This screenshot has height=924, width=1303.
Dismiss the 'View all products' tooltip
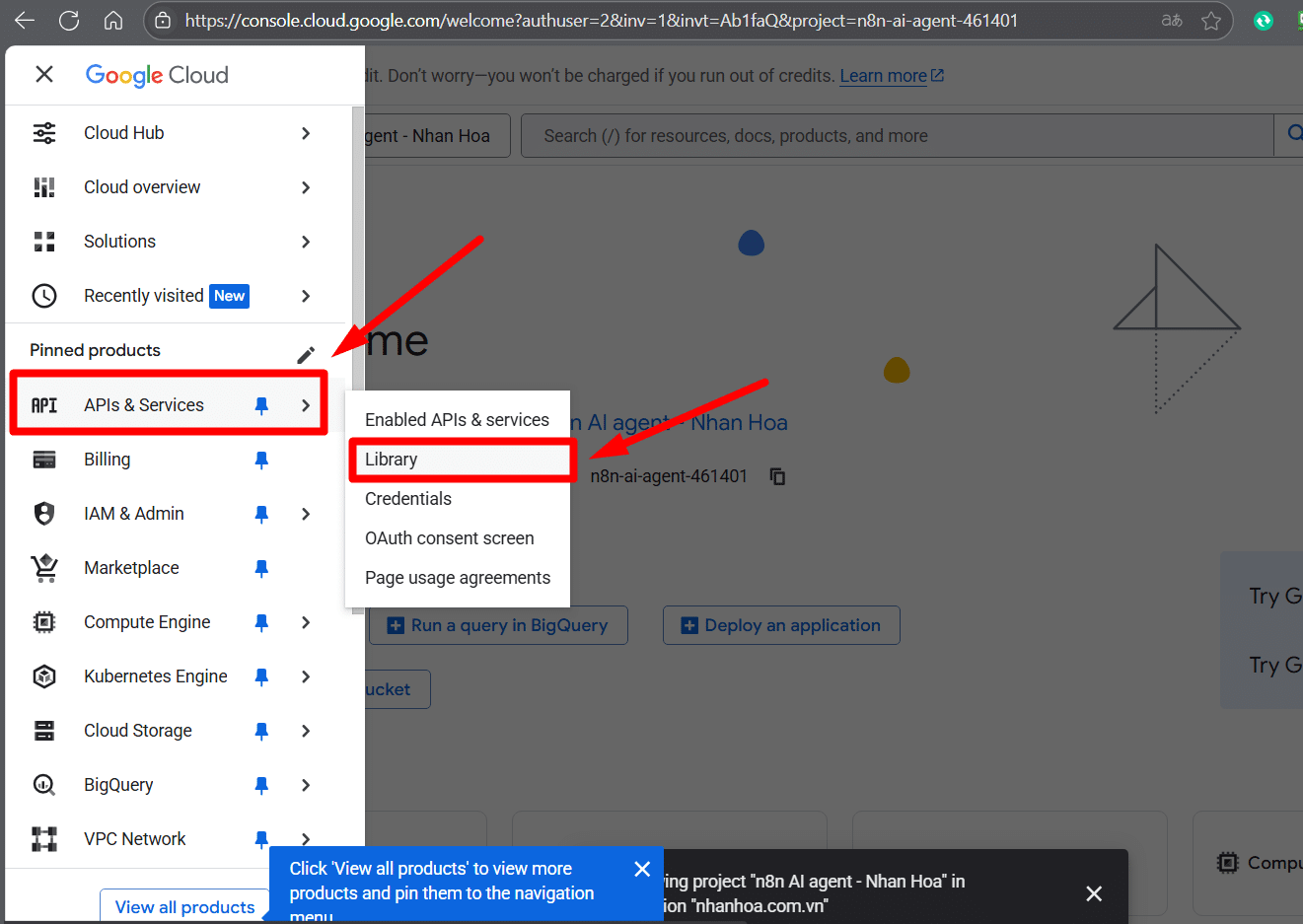[x=642, y=869]
